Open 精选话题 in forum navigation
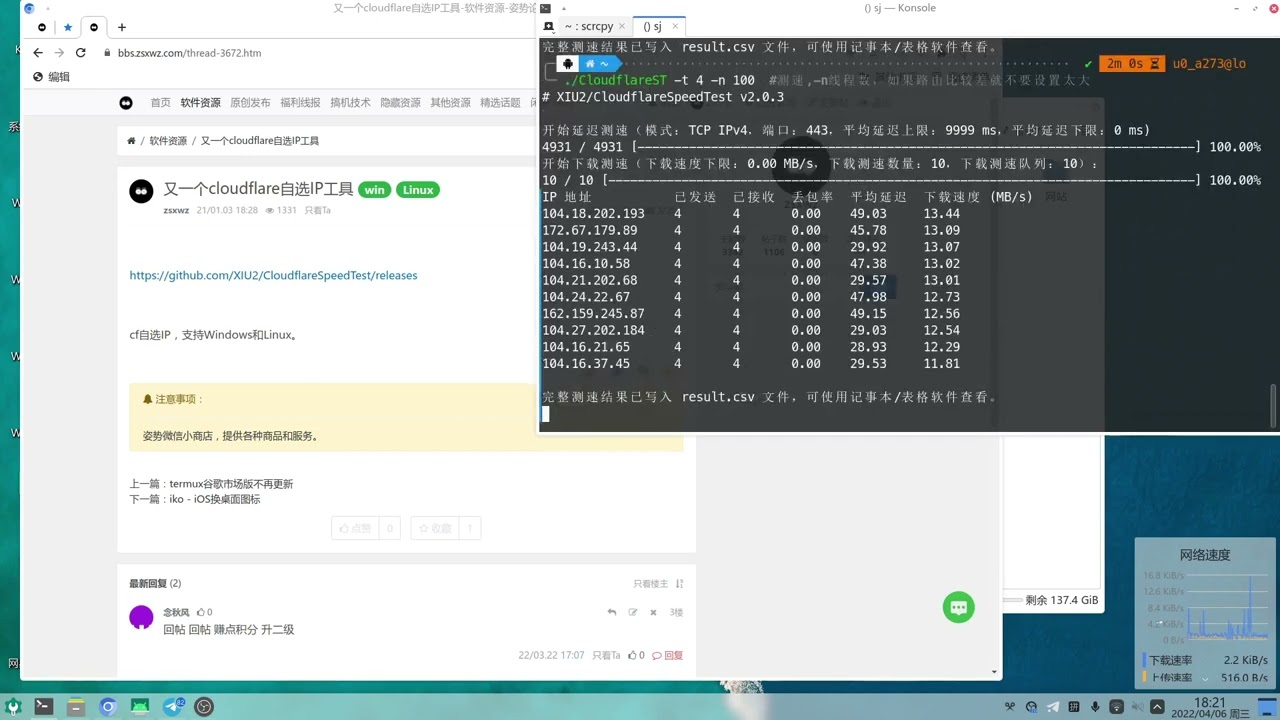Viewport: 1280px width, 720px height. [500, 103]
